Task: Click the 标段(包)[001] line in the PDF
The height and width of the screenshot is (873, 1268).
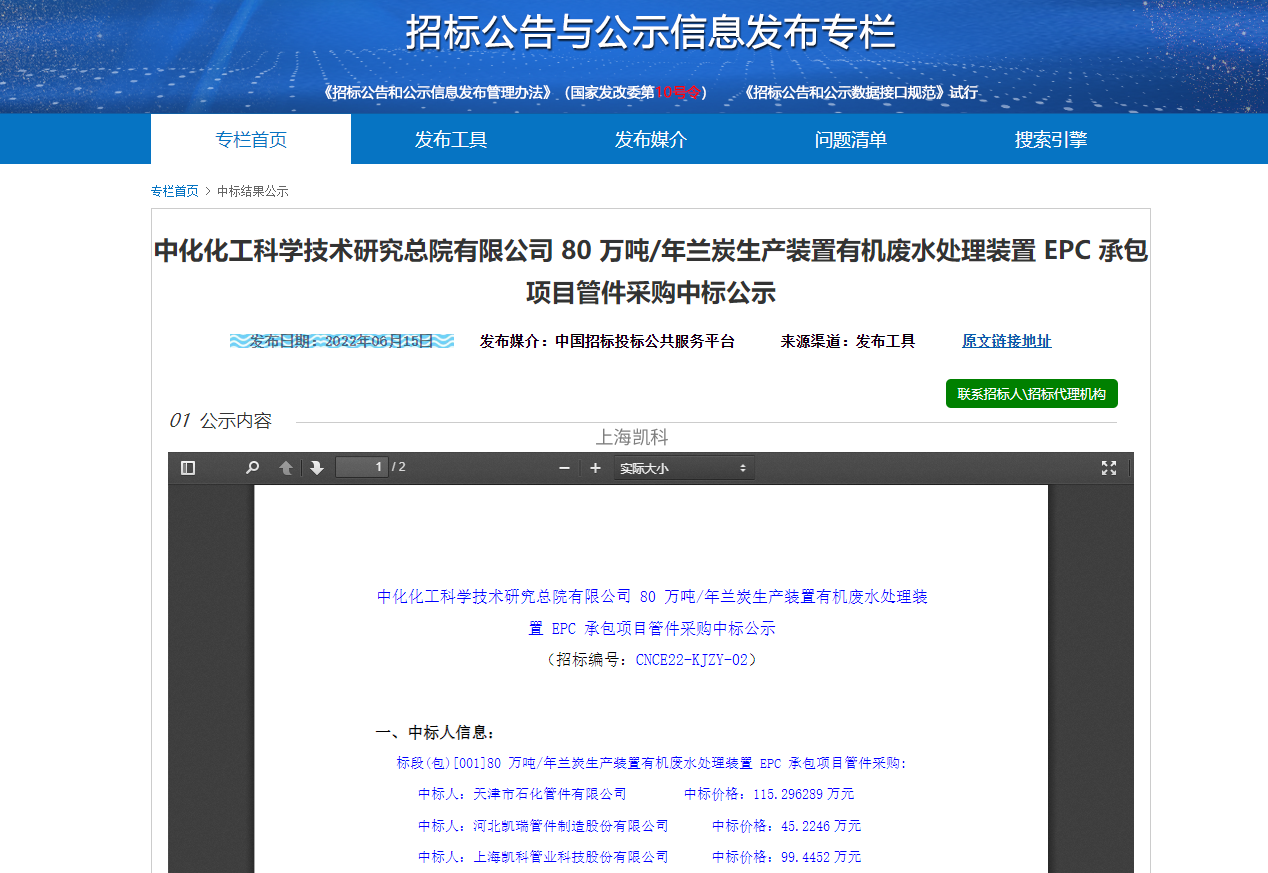Action: click(x=651, y=763)
